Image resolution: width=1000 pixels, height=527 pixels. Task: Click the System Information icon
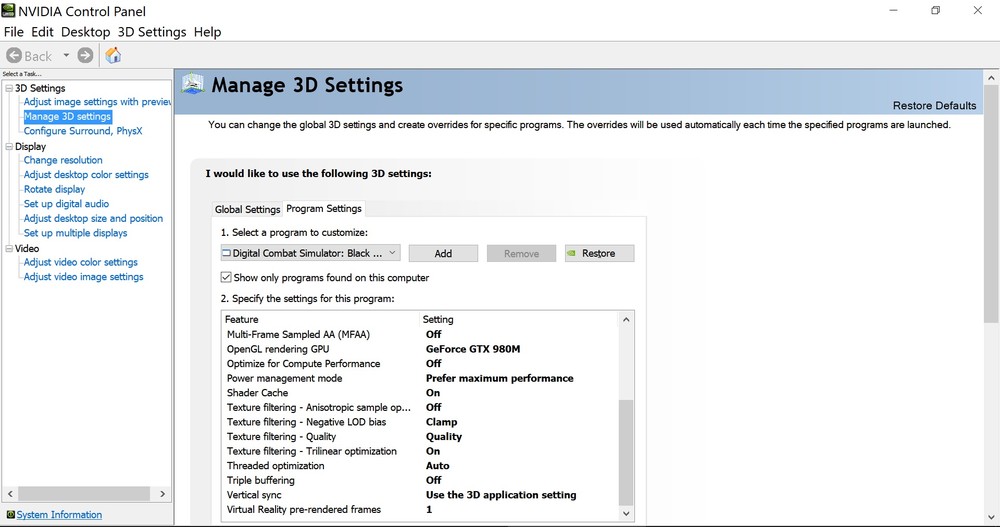(10, 515)
